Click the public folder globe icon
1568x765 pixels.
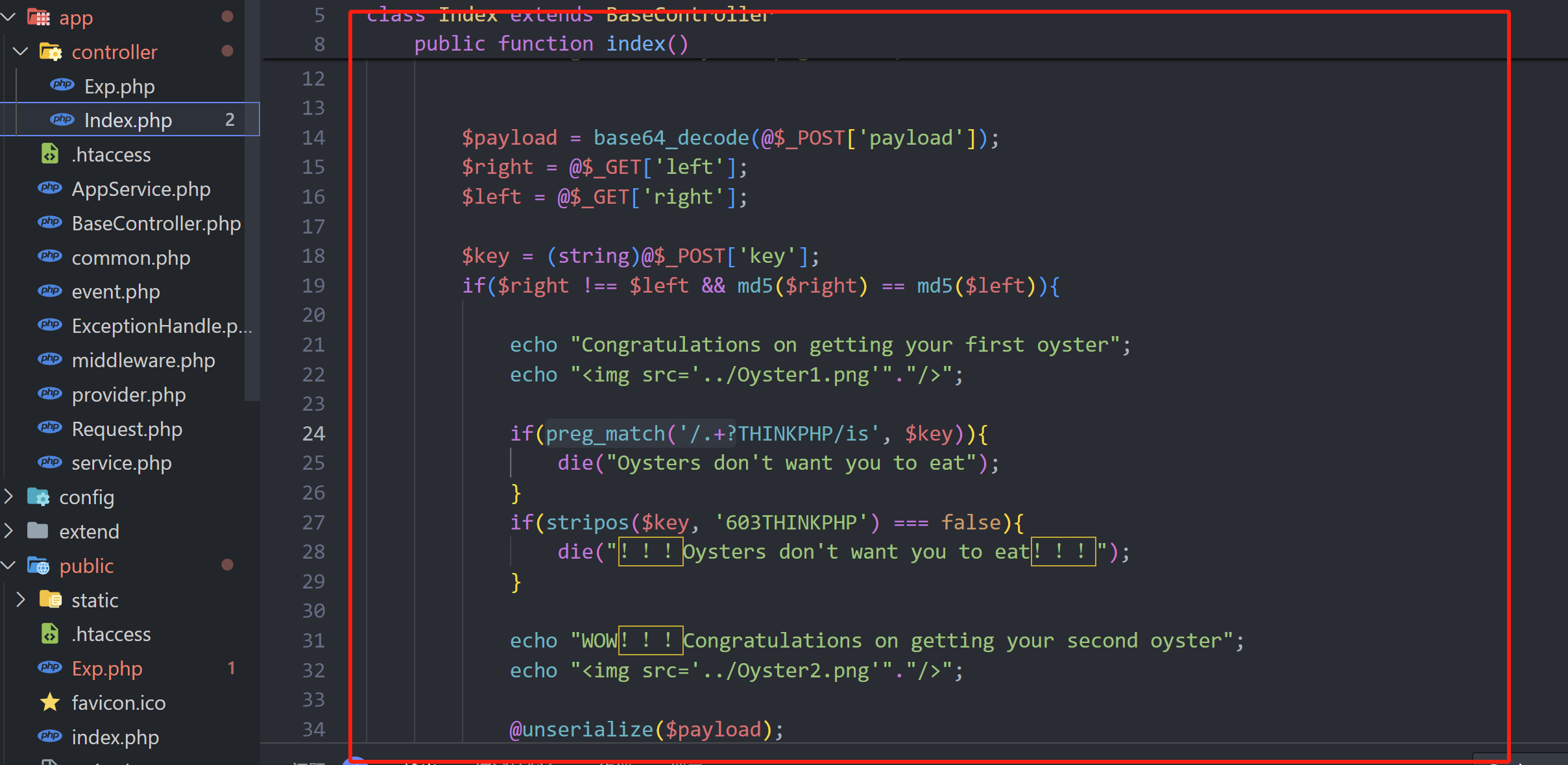38,566
